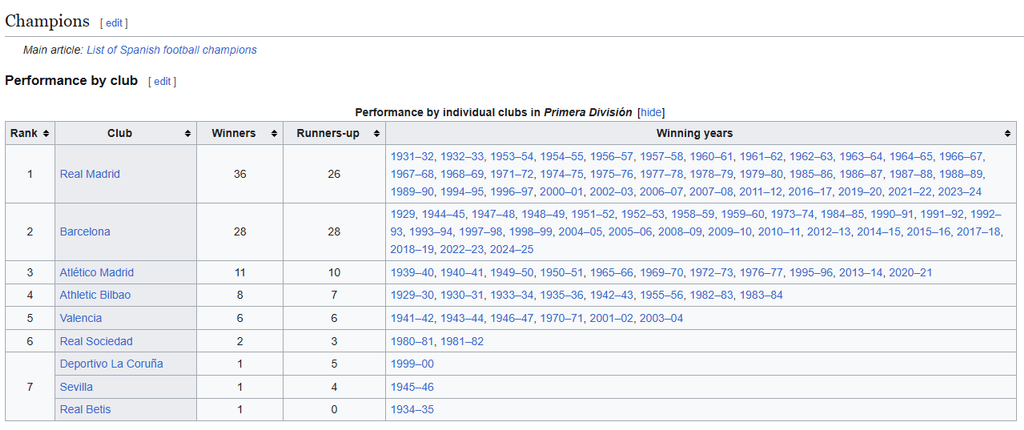Viewport: 1024px width, 430px height.
Task: Open the 2017–18 season link
Action: tap(979, 232)
